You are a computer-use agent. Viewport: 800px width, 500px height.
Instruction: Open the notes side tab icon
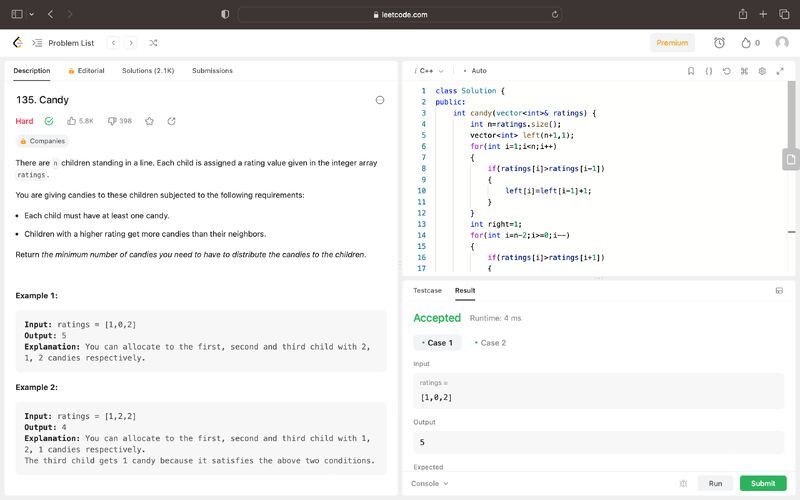pyautogui.click(x=790, y=160)
